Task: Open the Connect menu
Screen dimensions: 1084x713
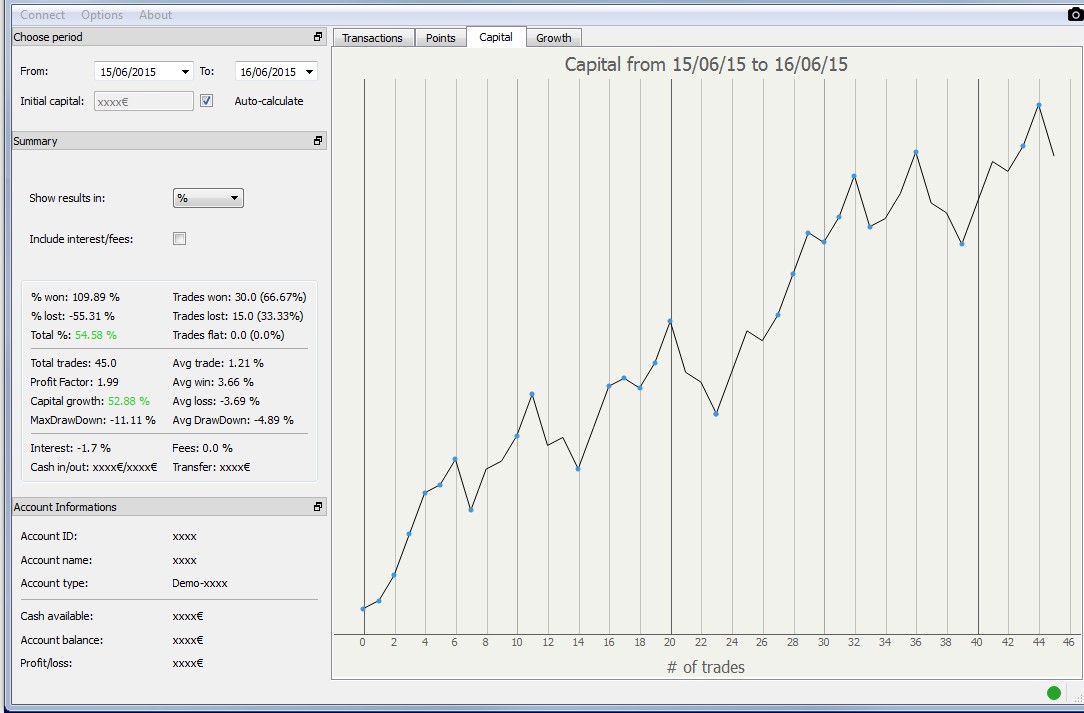Action: click(x=42, y=15)
